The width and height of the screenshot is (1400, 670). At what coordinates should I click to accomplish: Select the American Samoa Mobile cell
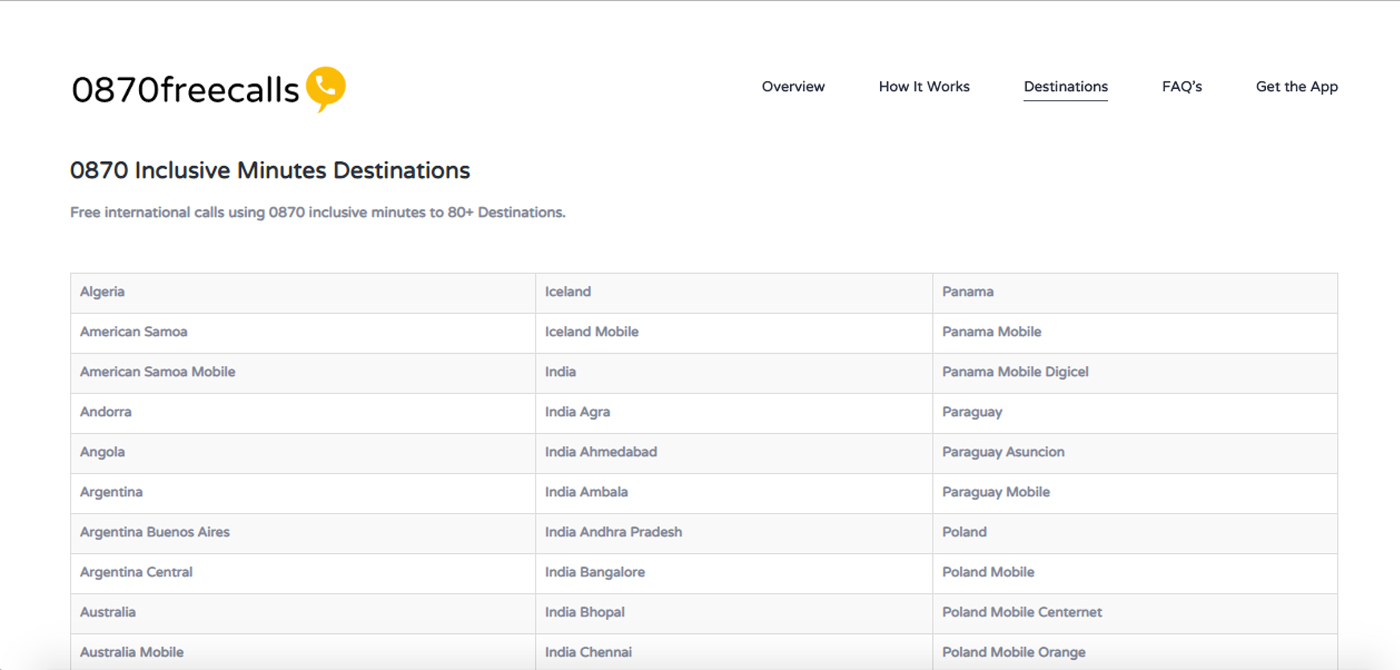click(303, 372)
